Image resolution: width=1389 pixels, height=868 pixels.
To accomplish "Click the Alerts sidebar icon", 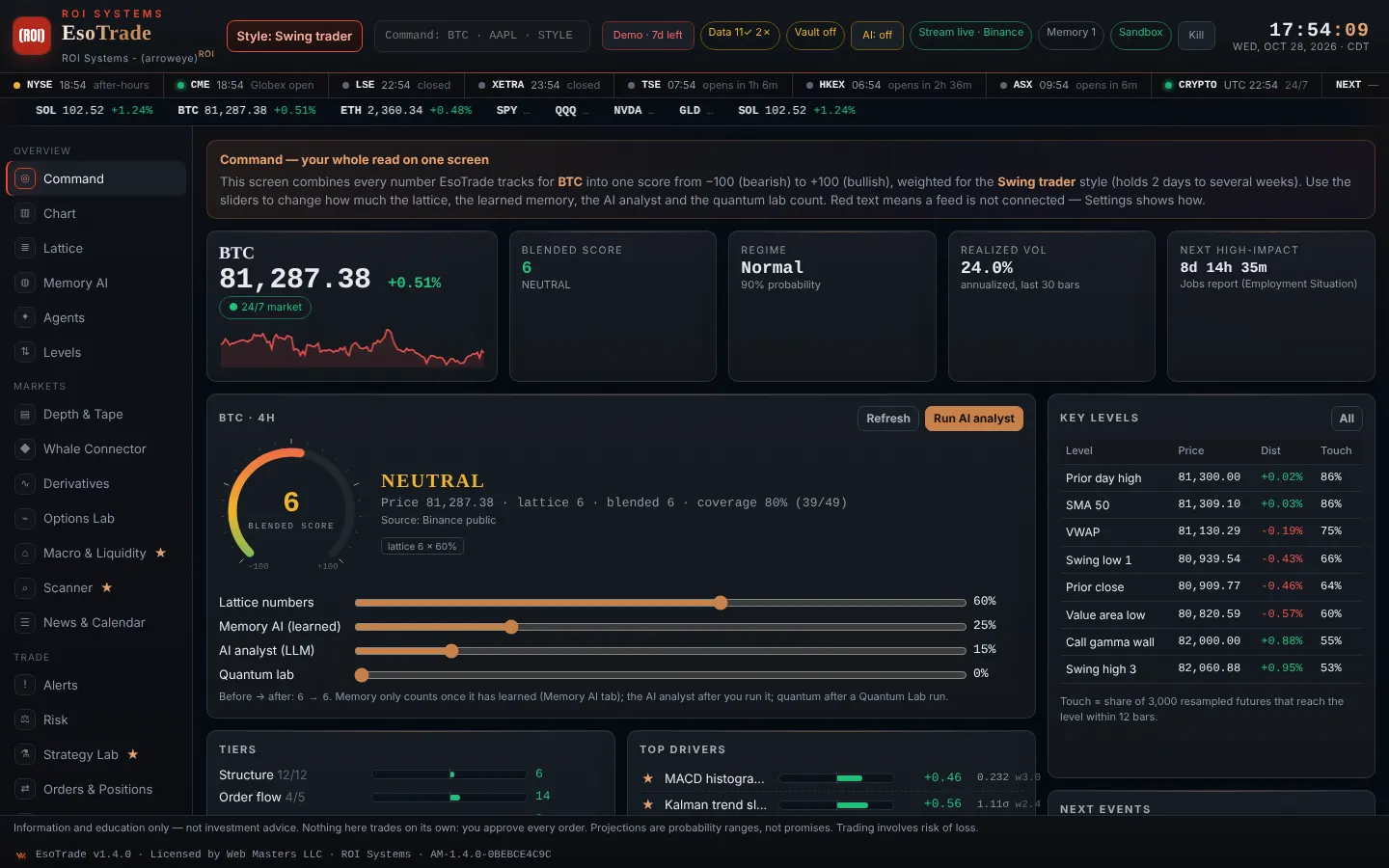I will (x=25, y=685).
